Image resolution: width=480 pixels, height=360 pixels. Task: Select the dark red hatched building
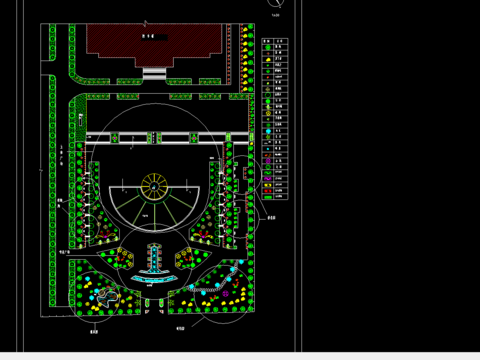(x=154, y=43)
